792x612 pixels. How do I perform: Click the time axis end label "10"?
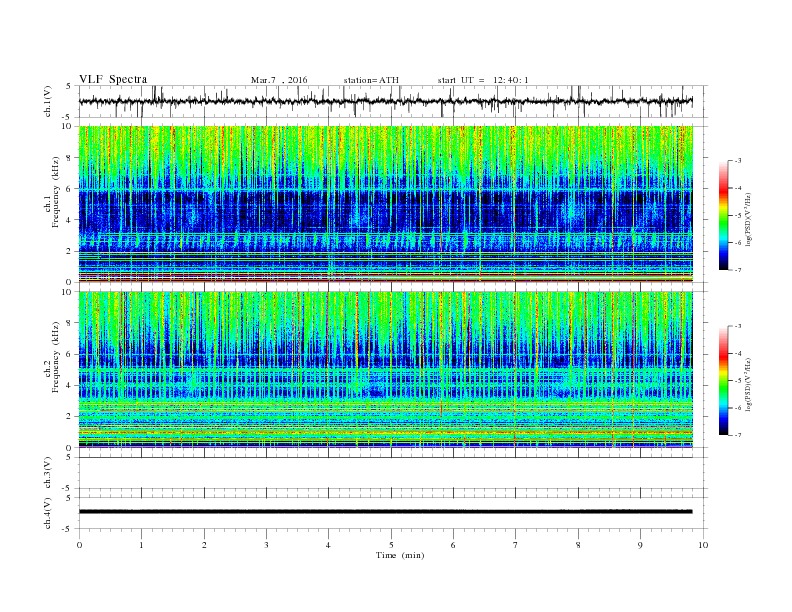[703, 545]
